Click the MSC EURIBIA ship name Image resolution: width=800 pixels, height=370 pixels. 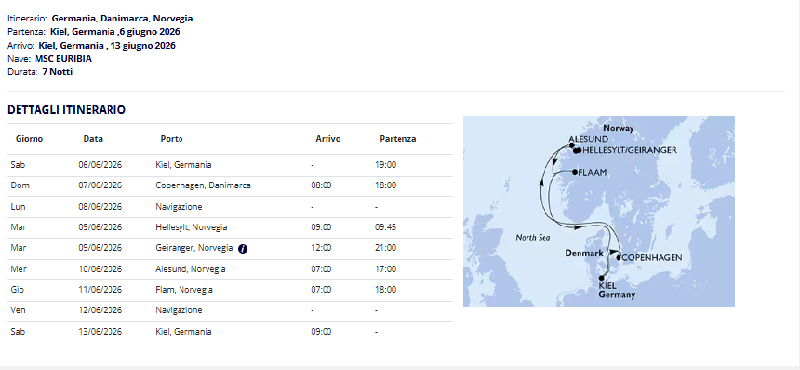click(63, 59)
